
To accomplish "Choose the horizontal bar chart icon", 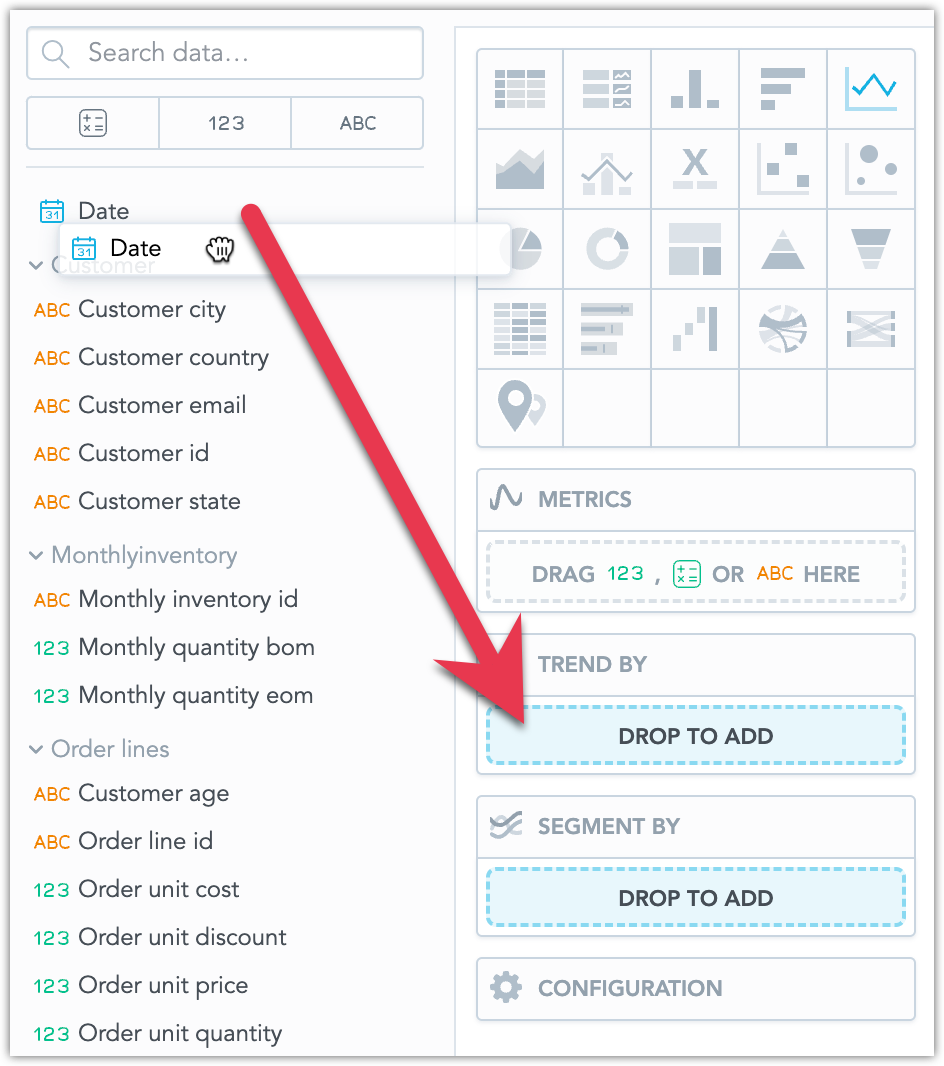I will (782, 89).
